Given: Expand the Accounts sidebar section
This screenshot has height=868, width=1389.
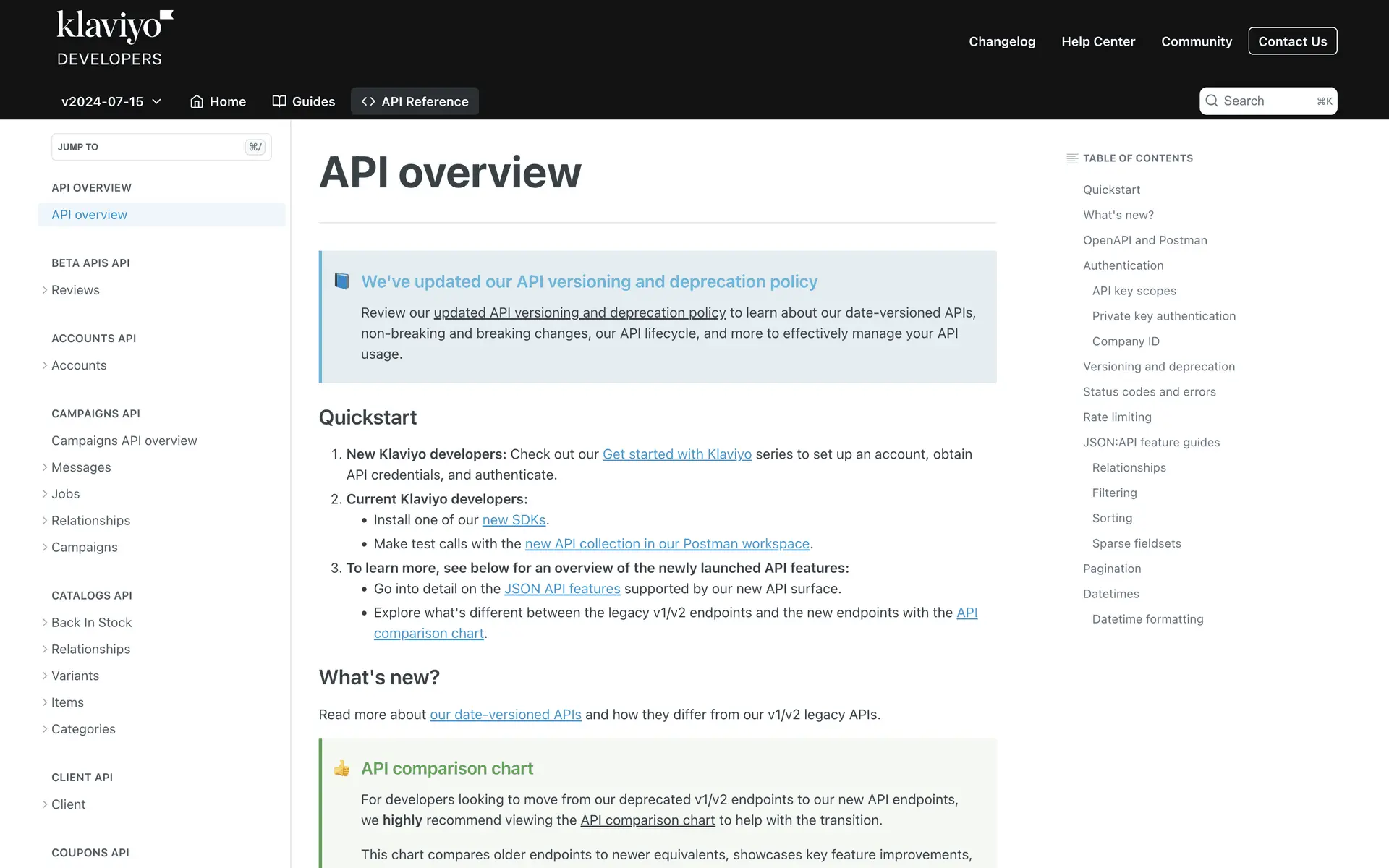Looking at the screenshot, I should point(45,365).
